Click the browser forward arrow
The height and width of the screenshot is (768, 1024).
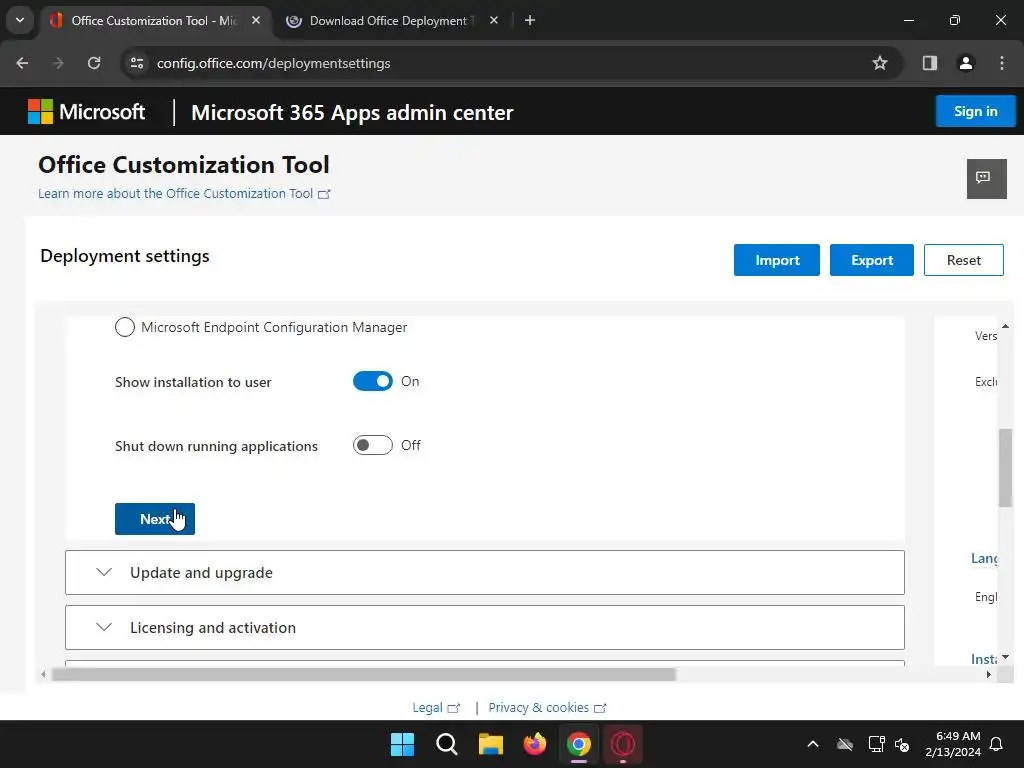58,63
